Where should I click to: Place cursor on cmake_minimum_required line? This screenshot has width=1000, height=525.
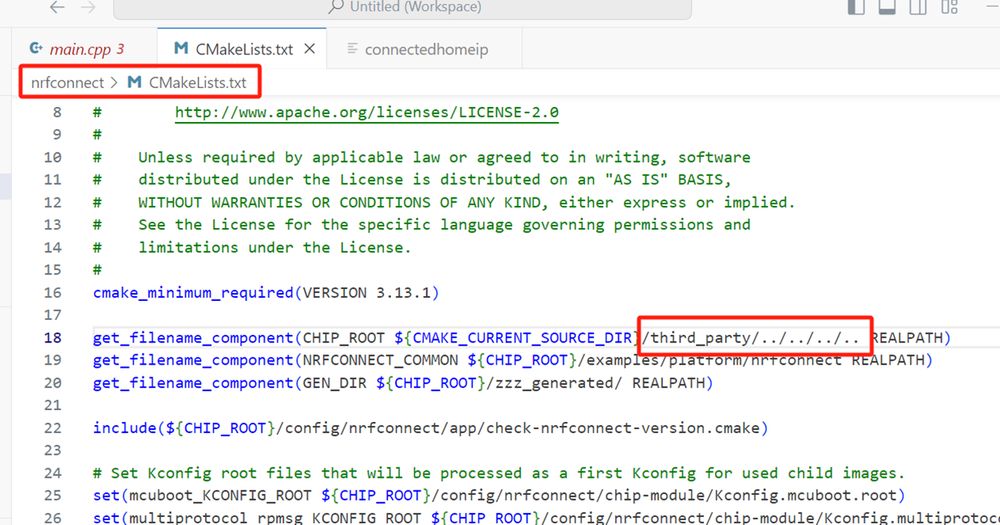click(x=266, y=293)
